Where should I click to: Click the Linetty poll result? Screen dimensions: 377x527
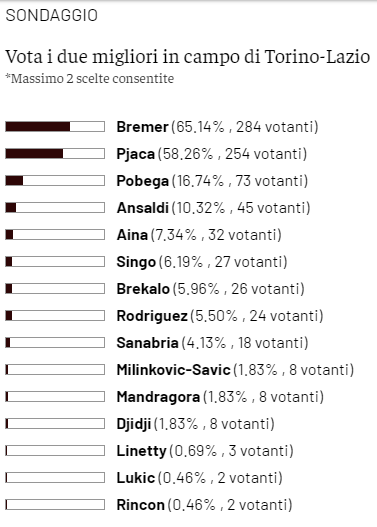[x=205, y=451]
